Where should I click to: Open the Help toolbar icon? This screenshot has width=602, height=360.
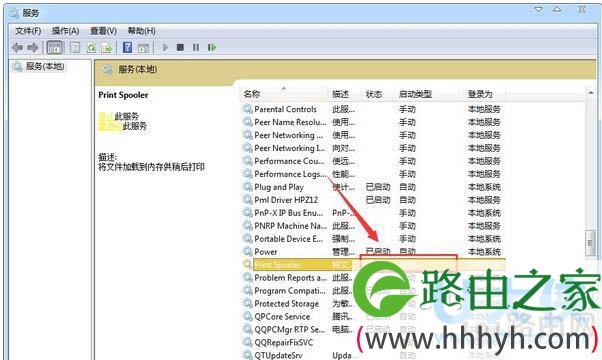tap(127, 48)
